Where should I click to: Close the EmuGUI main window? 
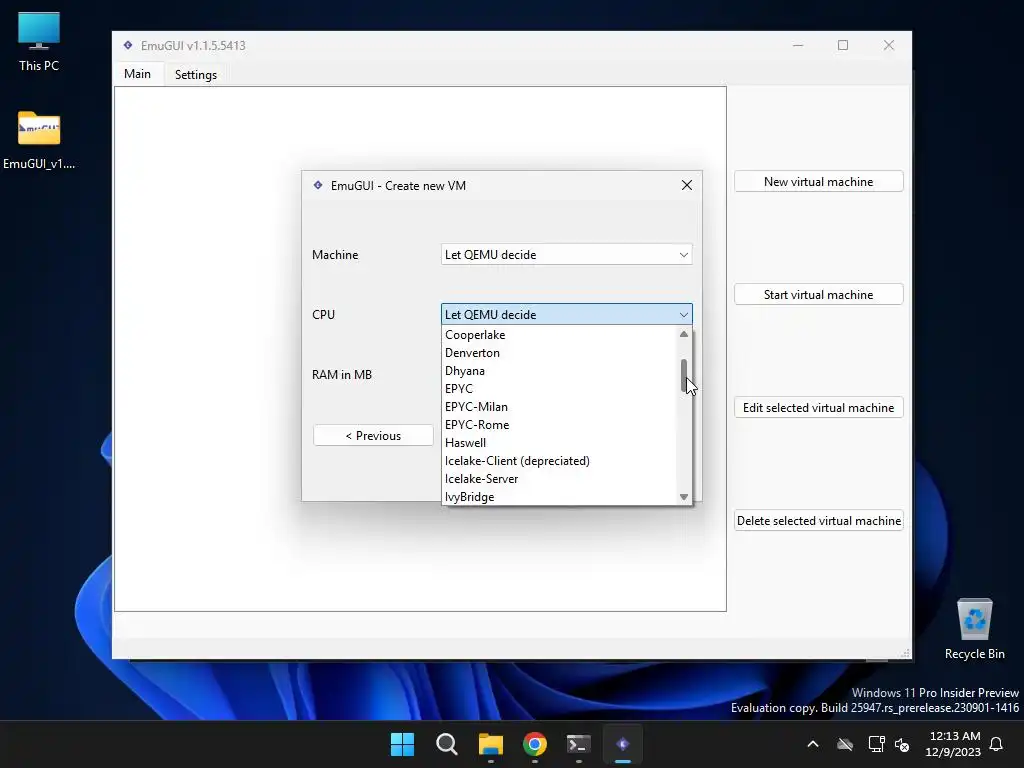click(x=889, y=45)
